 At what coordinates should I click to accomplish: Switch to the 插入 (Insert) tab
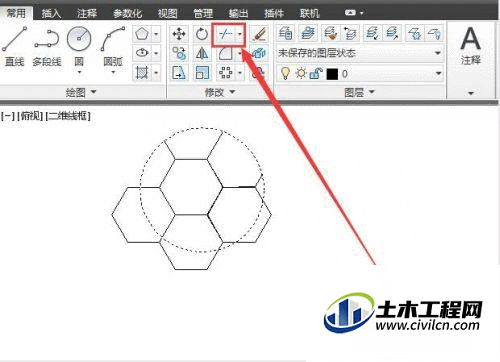(51, 13)
